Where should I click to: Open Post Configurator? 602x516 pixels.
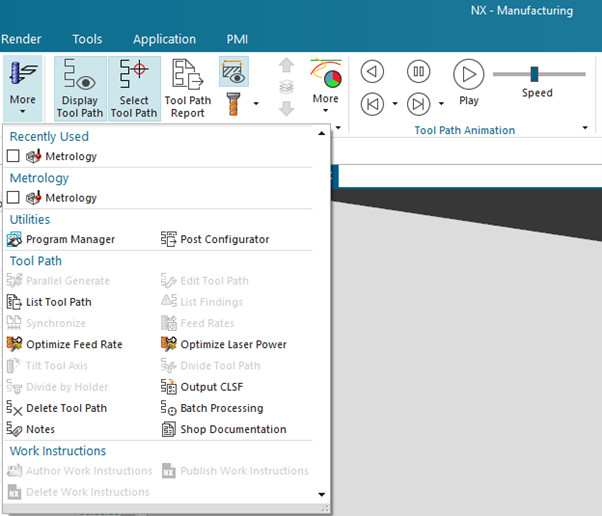pos(215,239)
